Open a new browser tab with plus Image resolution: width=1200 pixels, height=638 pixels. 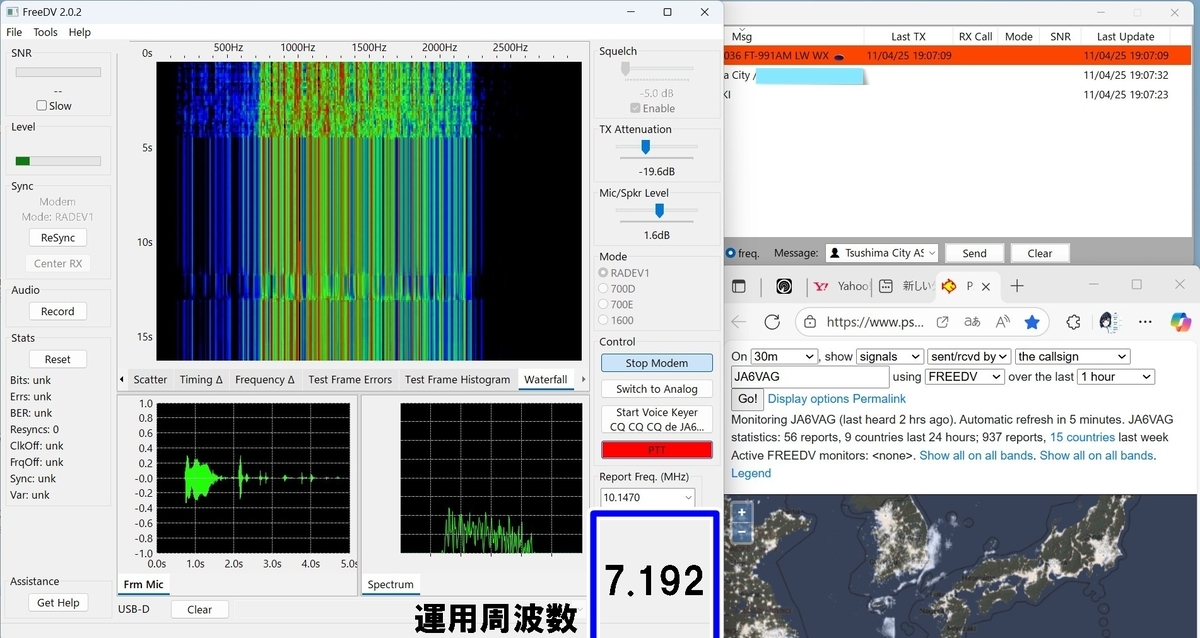click(x=1017, y=286)
